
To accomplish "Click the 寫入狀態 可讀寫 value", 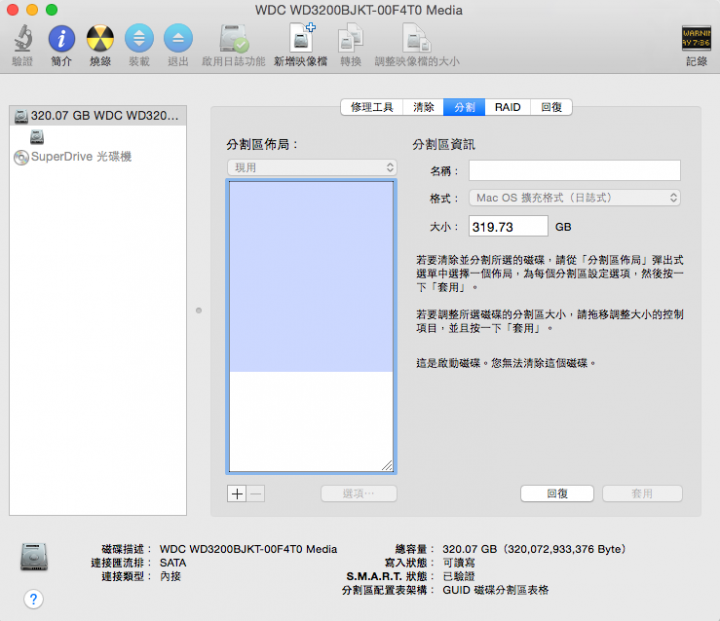I will click(459, 563).
